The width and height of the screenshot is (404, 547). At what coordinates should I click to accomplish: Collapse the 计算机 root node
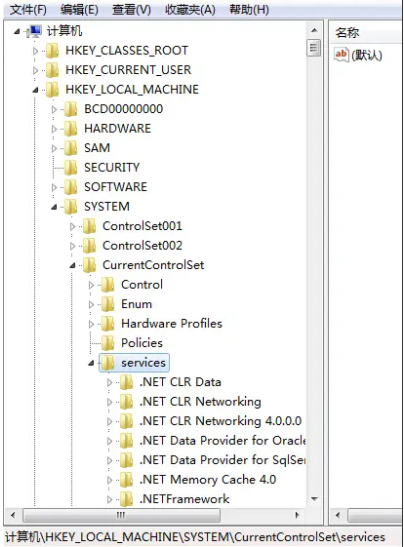point(17,32)
